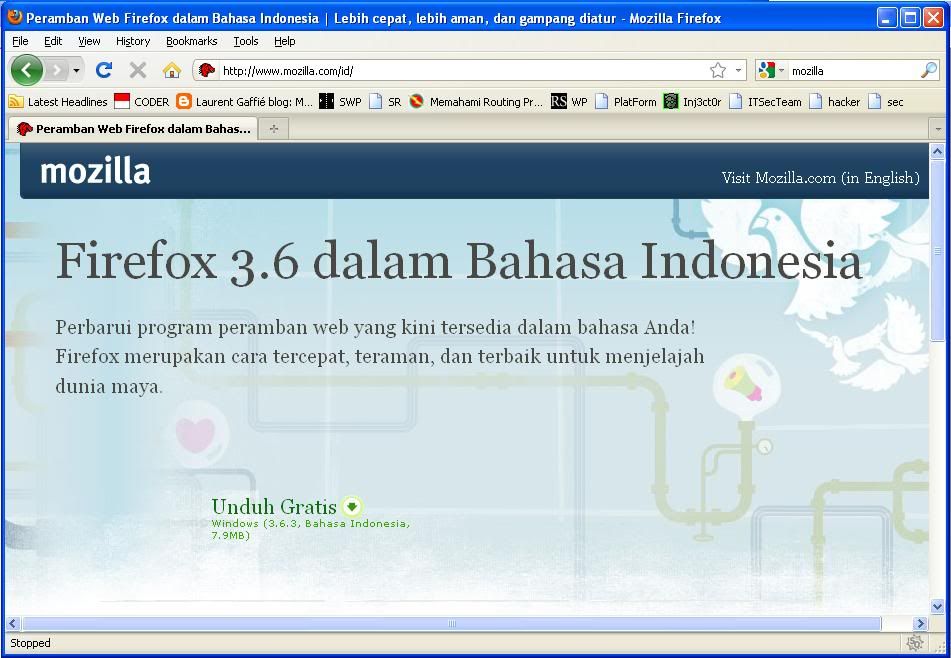Open the Tools menu
This screenshot has height=658, width=951.
pos(246,41)
